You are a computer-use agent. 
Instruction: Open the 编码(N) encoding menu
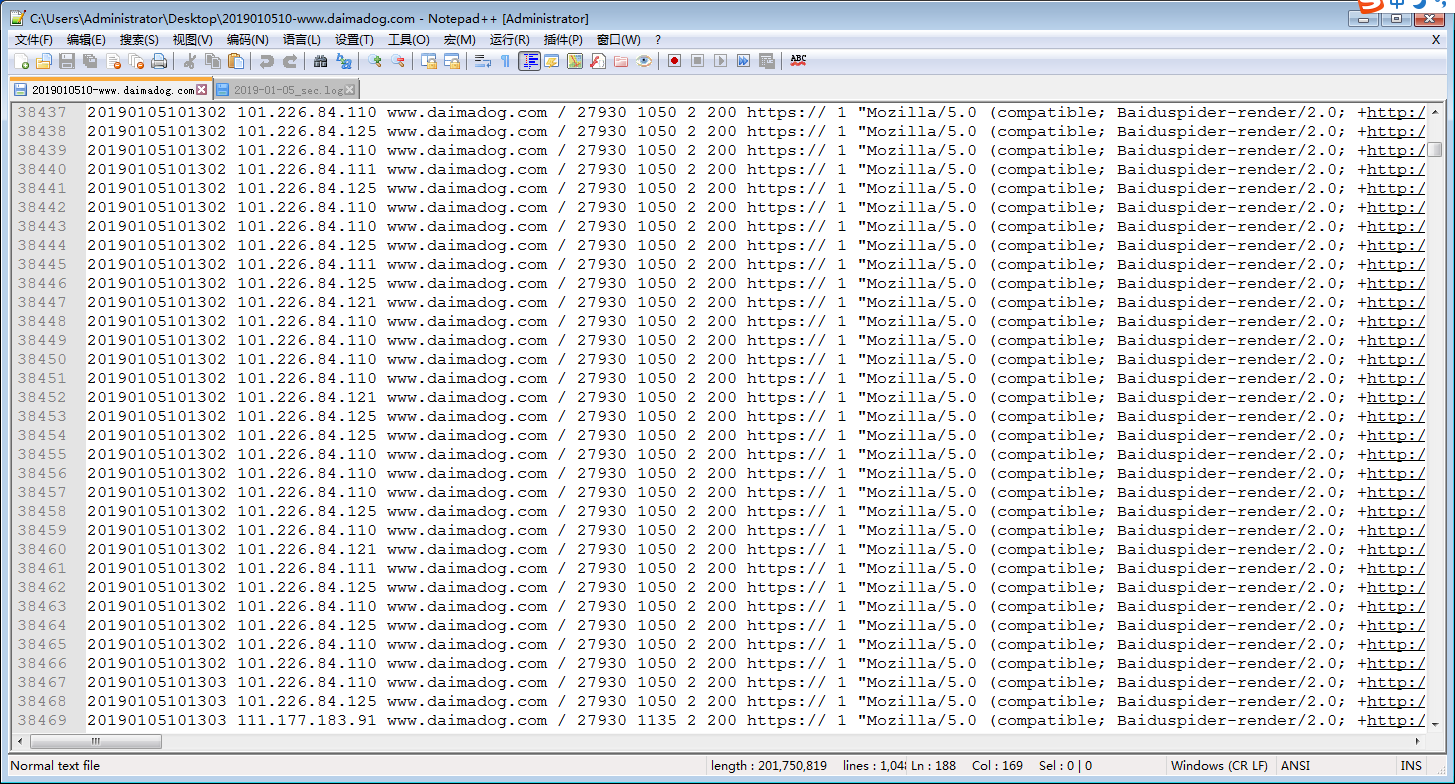click(247, 40)
